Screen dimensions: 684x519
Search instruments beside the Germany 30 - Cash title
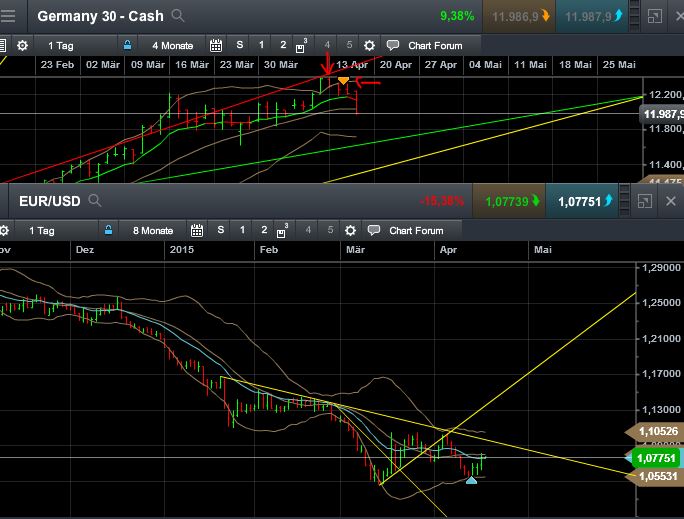(x=178, y=16)
